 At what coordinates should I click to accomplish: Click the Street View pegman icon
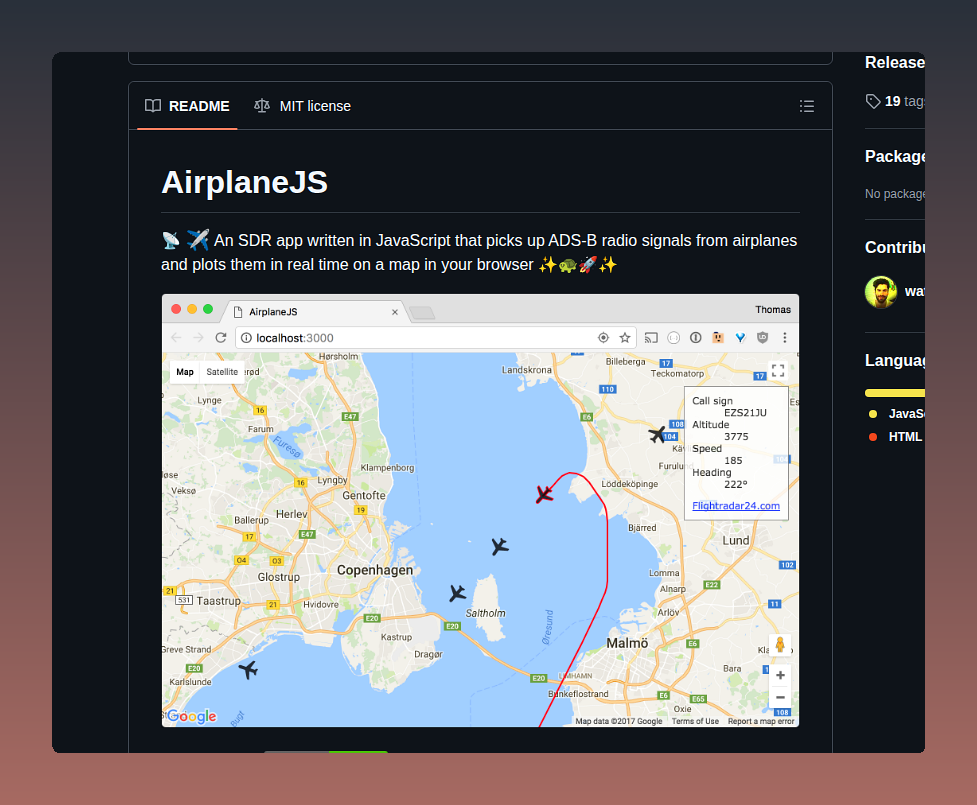point(780,645)
